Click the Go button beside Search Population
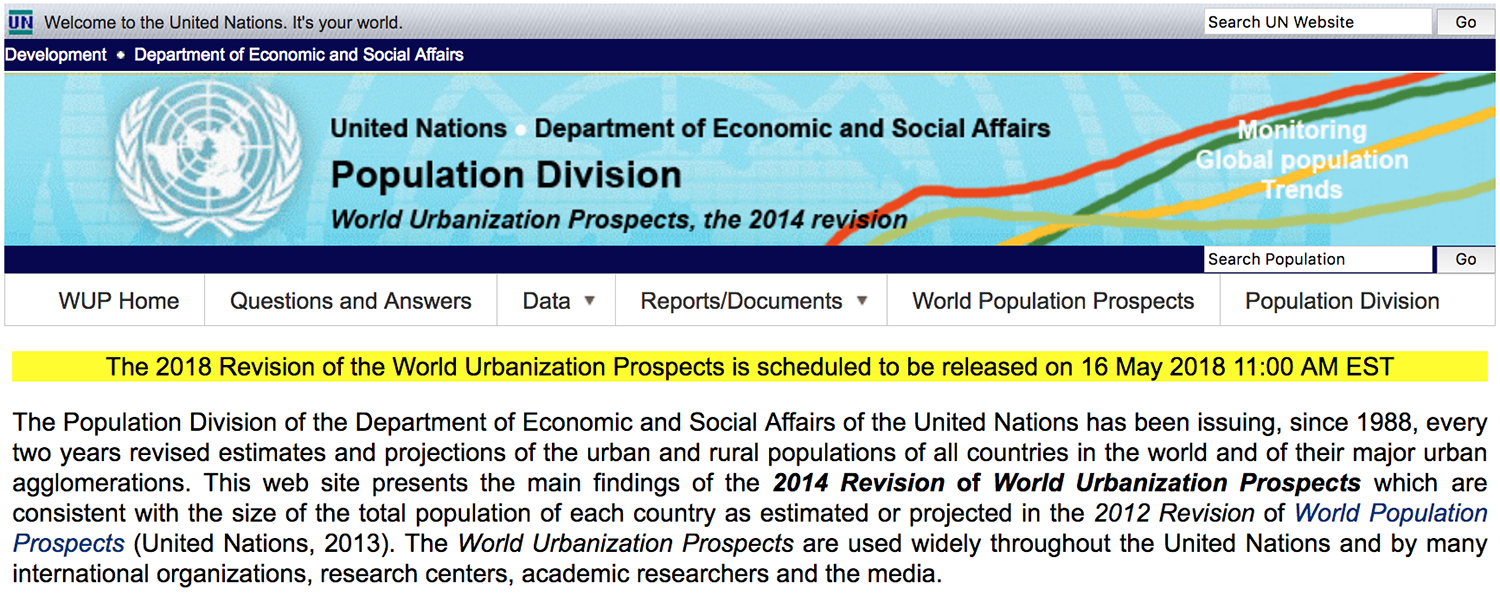 click(1466, 259)
